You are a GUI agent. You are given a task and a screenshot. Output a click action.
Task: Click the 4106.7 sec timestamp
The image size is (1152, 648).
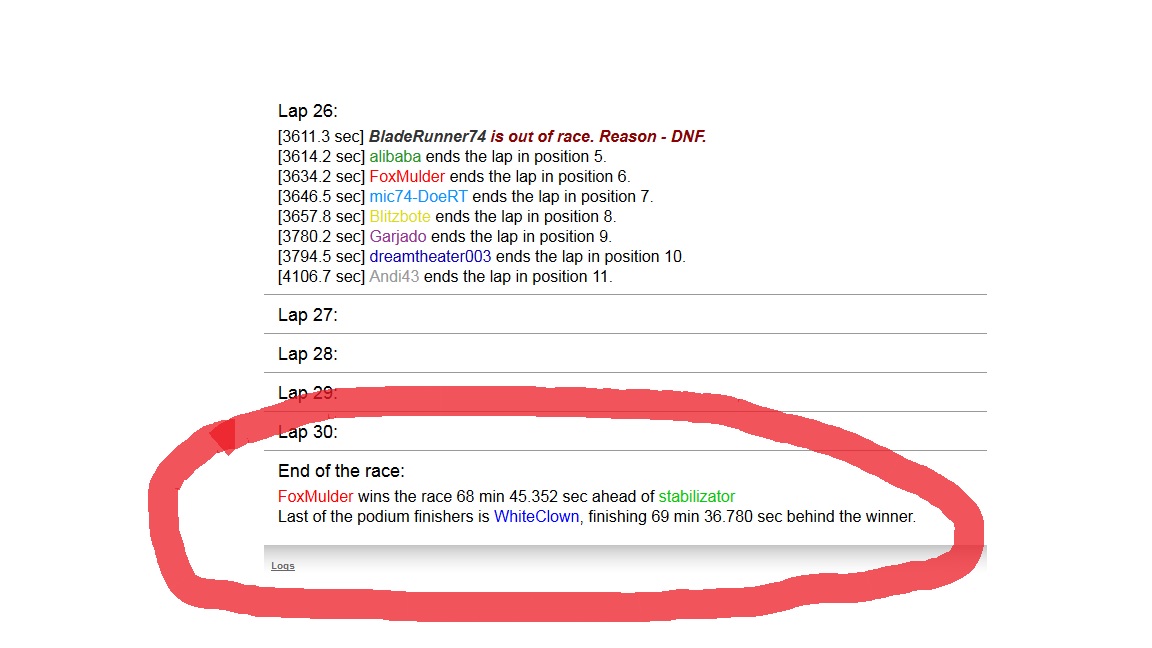[321, 276]
